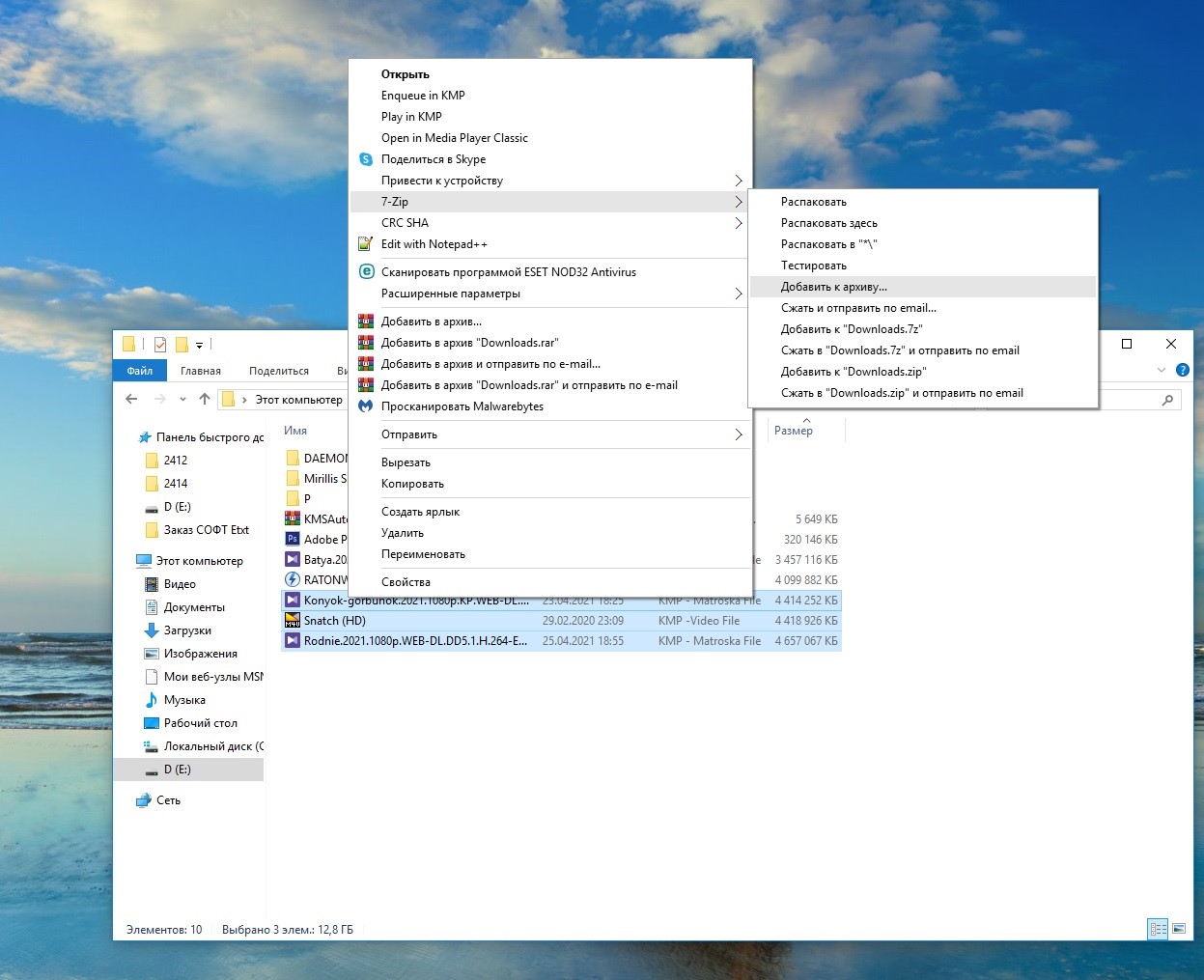
Task: Expand the 'Отправить' submenu arrow
Action: point(738,434)
